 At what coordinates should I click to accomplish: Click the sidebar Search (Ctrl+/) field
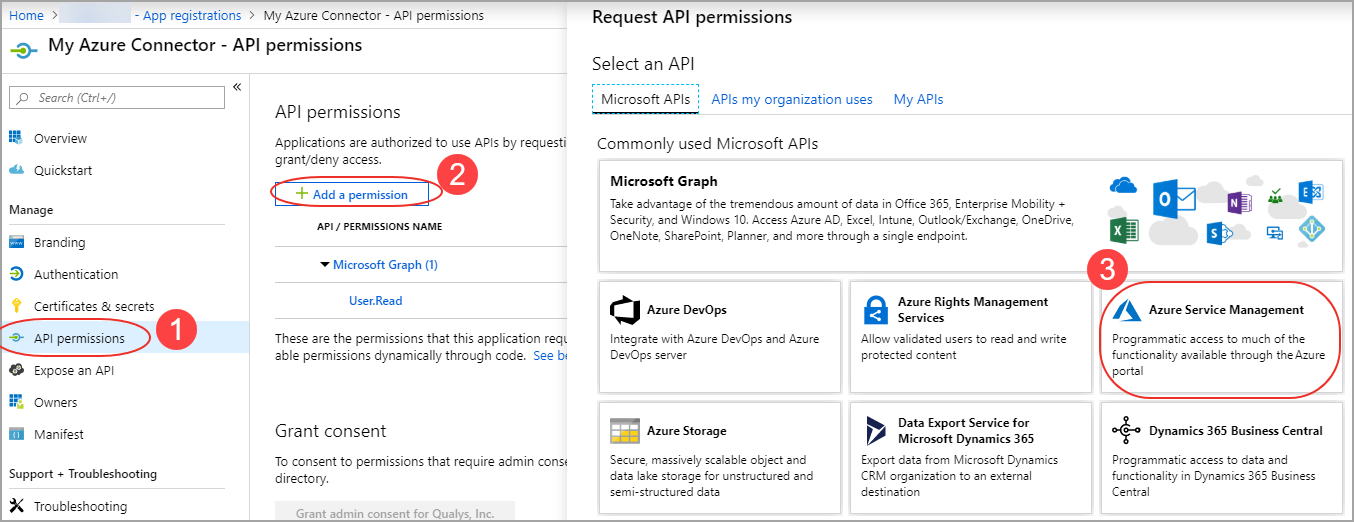pyautogui.click(x=117, y=98)
